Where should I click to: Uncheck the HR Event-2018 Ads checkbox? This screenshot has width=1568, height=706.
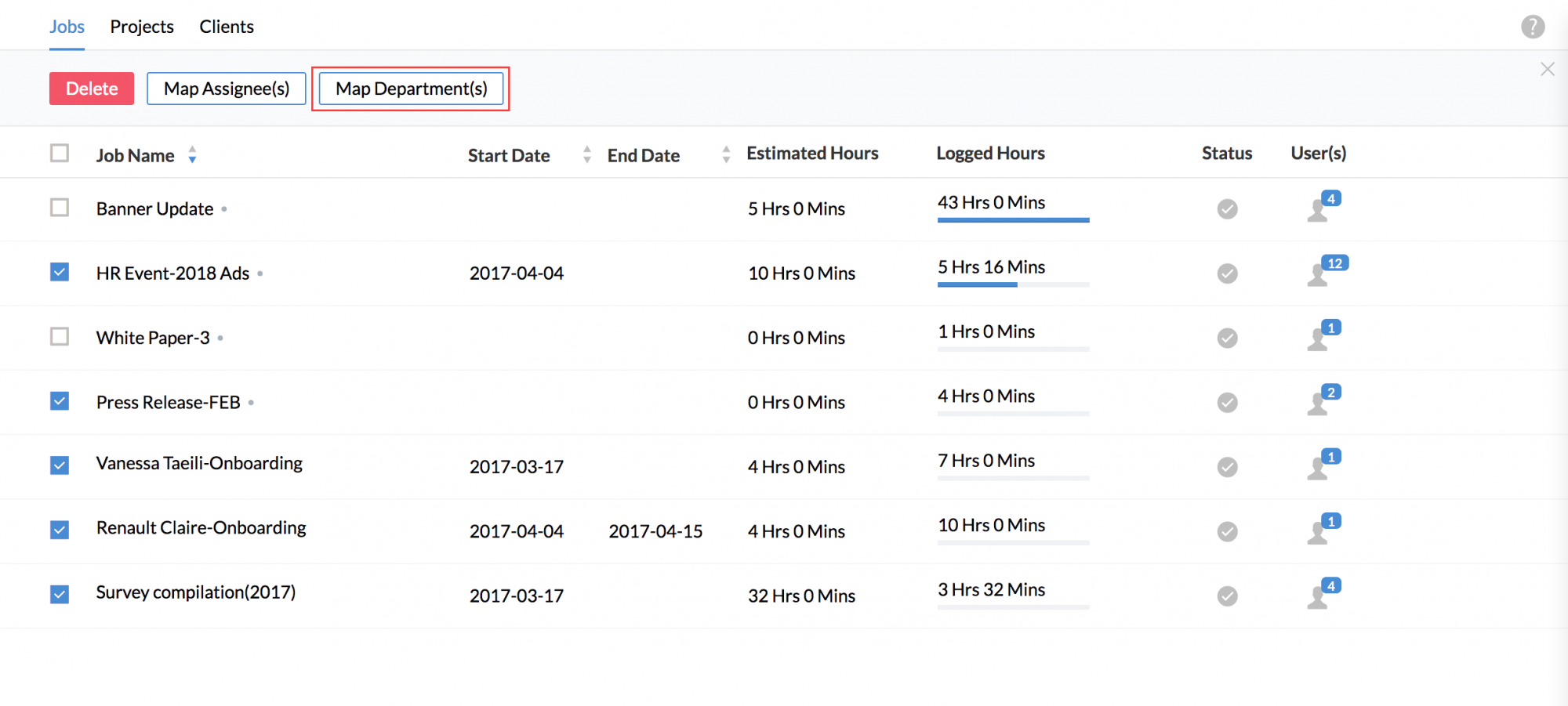[60, 272]
